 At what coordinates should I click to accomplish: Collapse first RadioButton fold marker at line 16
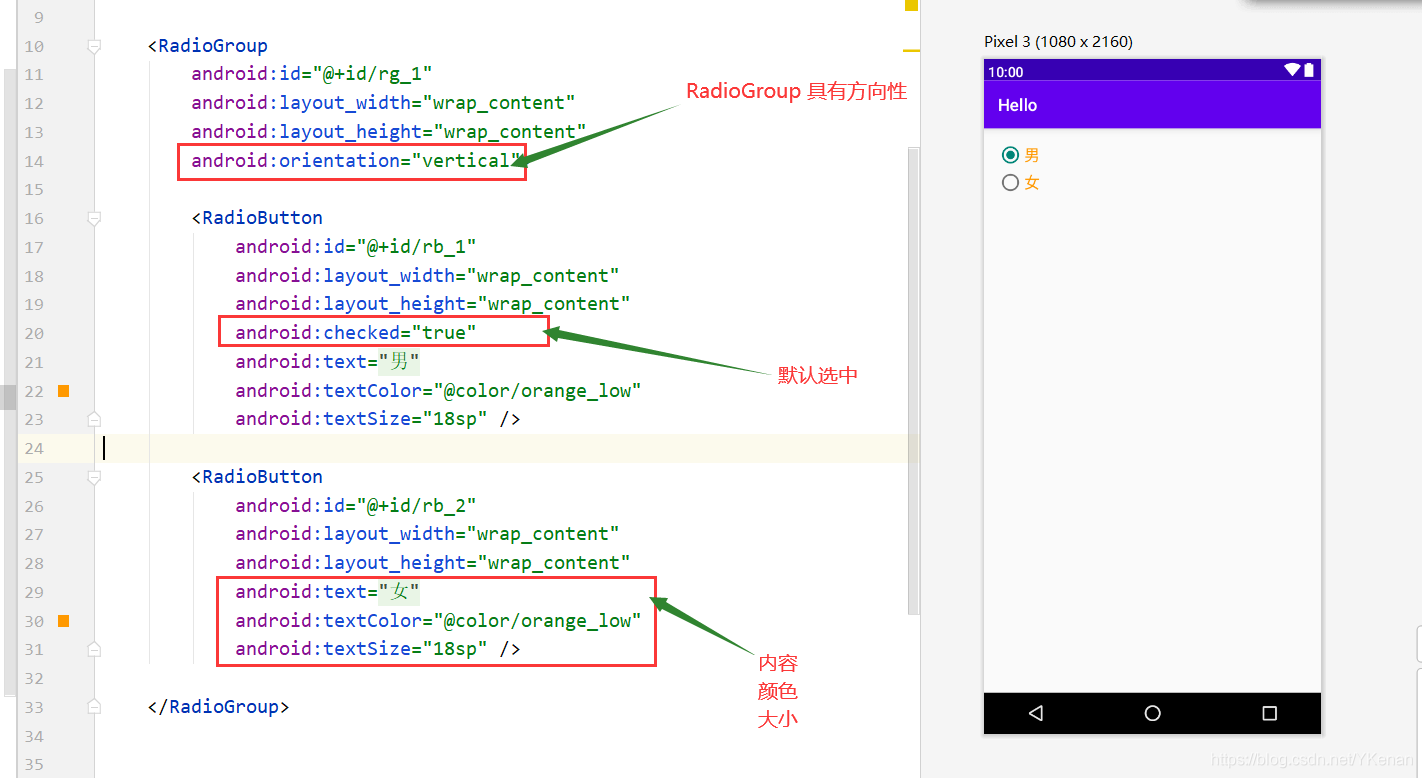[x=94, y=218]
